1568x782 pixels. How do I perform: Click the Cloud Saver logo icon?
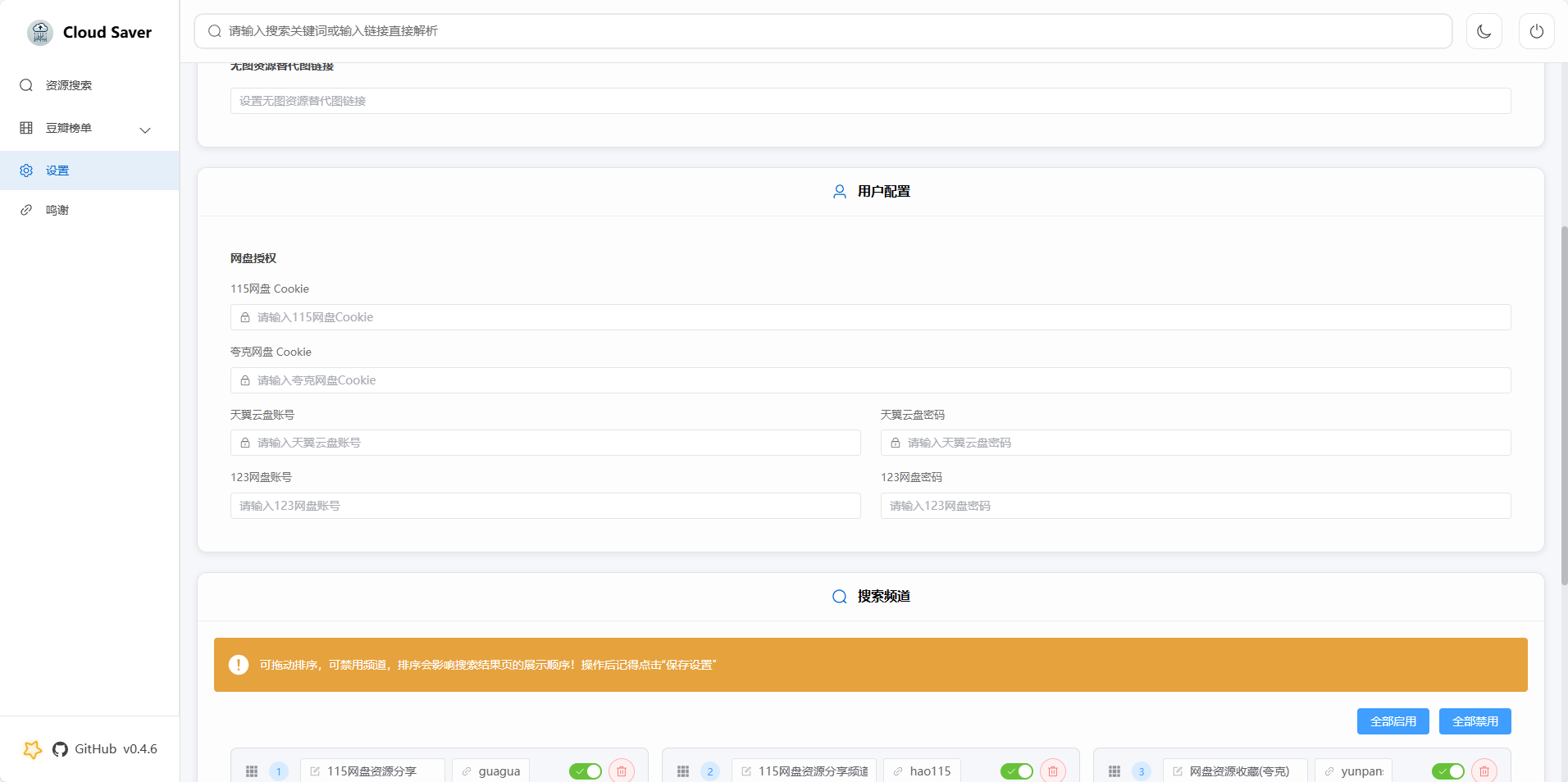coord(39,32)
